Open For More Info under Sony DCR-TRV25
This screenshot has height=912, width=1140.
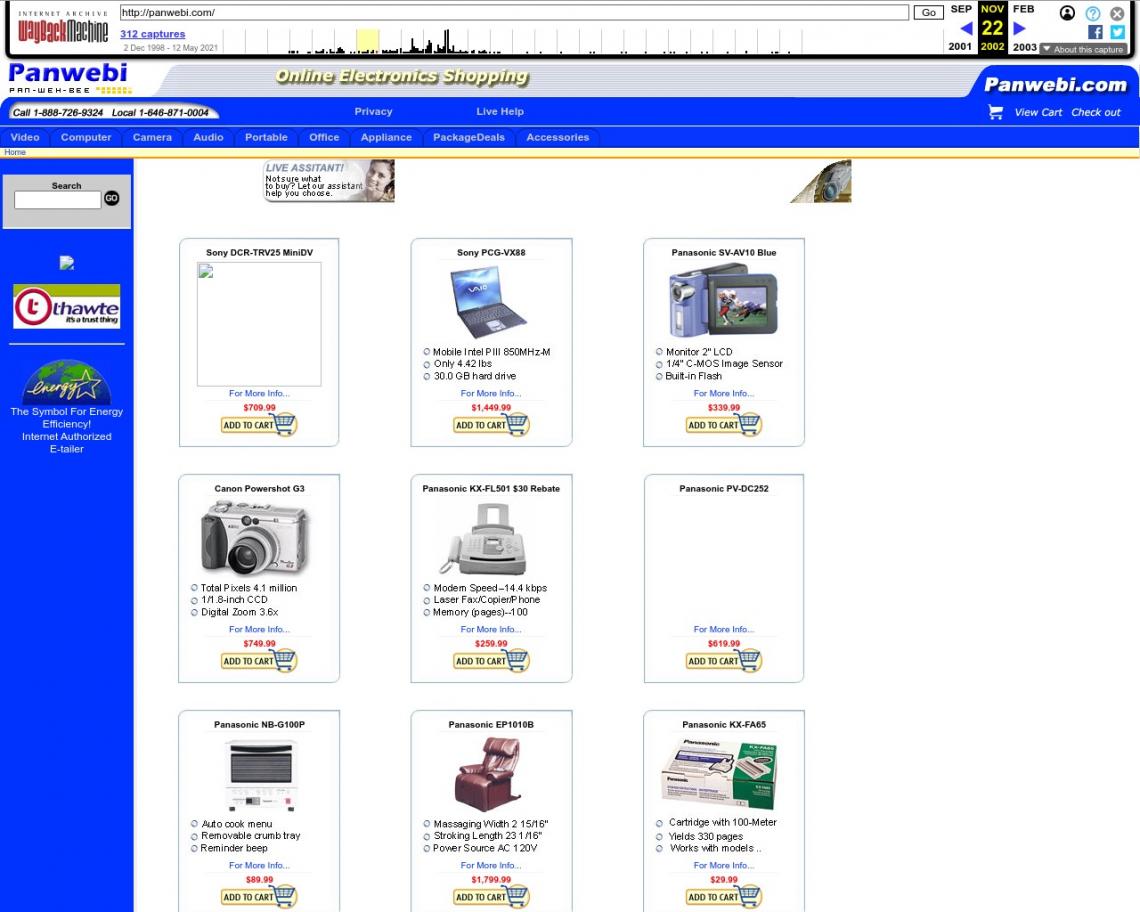point(259,393)
